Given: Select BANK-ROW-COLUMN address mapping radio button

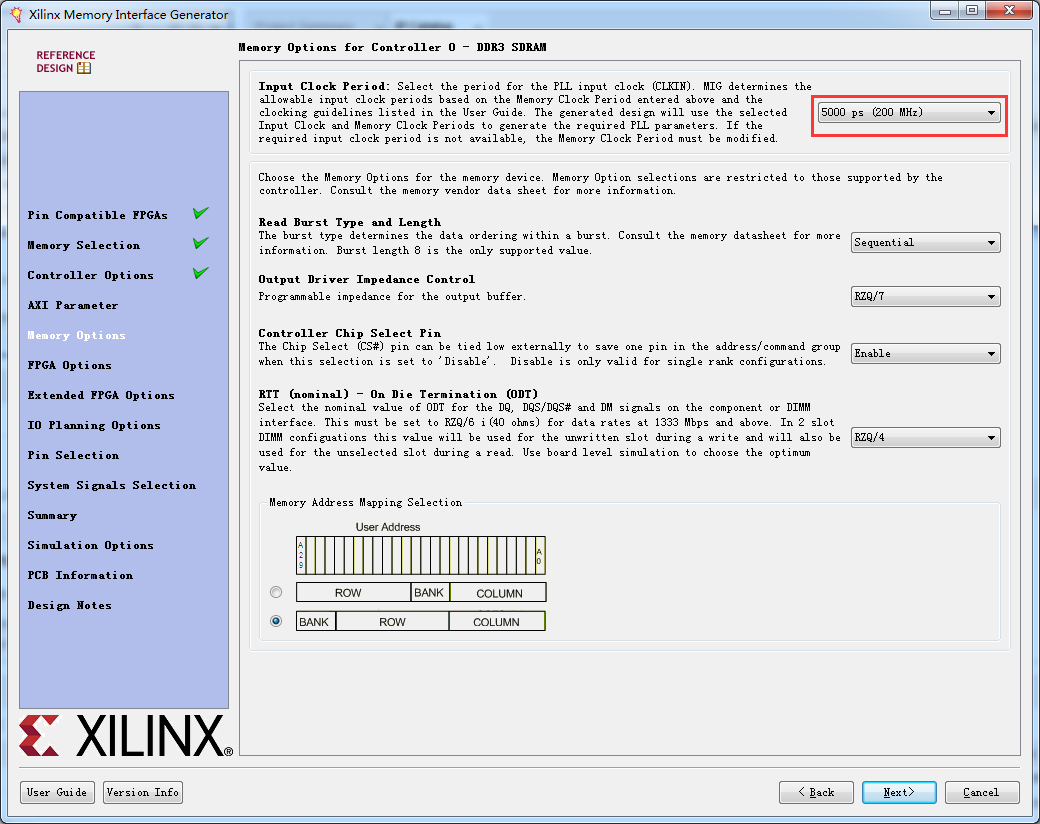Looking at the screenshot, I should click(x=276, y=621).
